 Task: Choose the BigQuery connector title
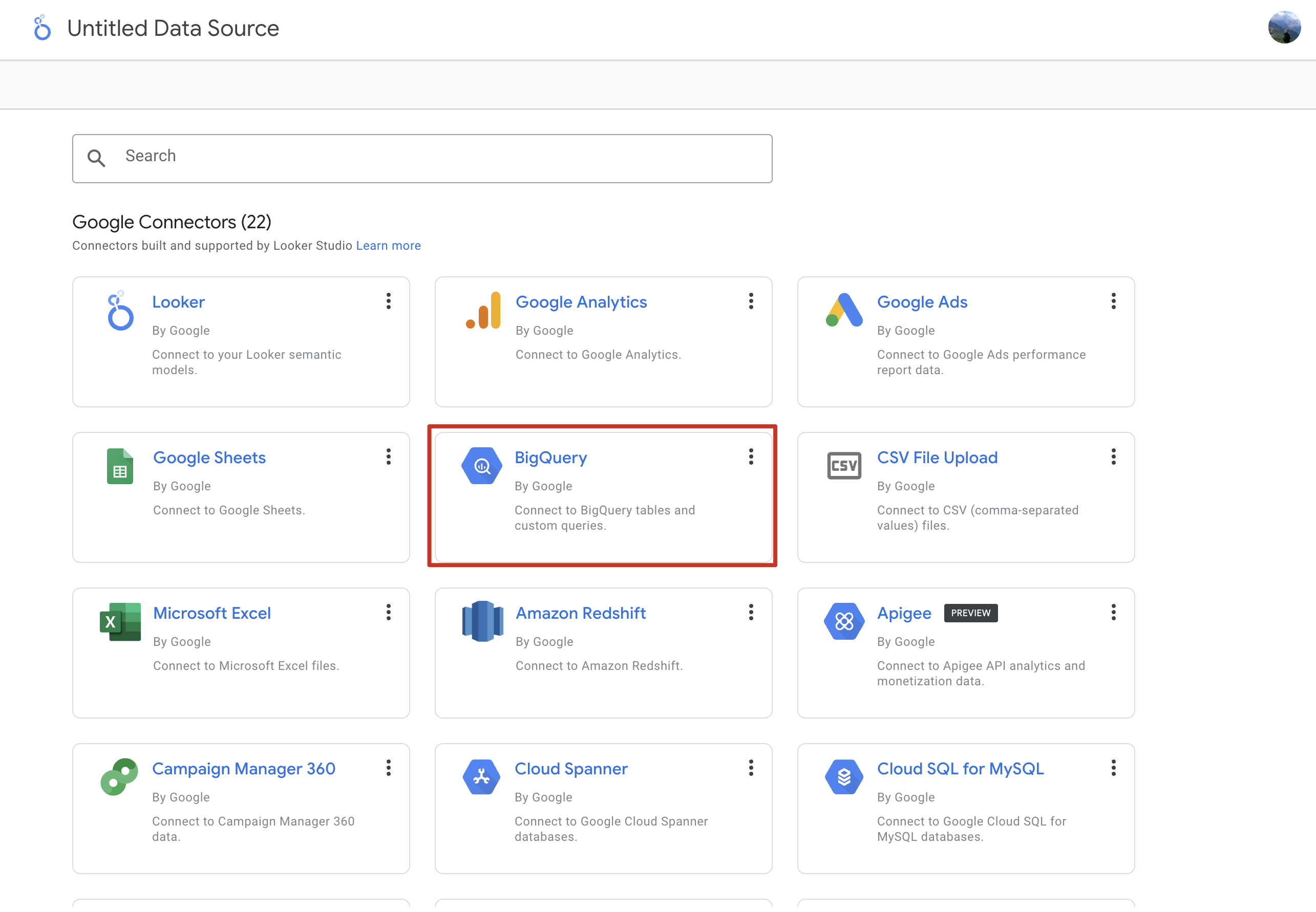click(550, 458)
